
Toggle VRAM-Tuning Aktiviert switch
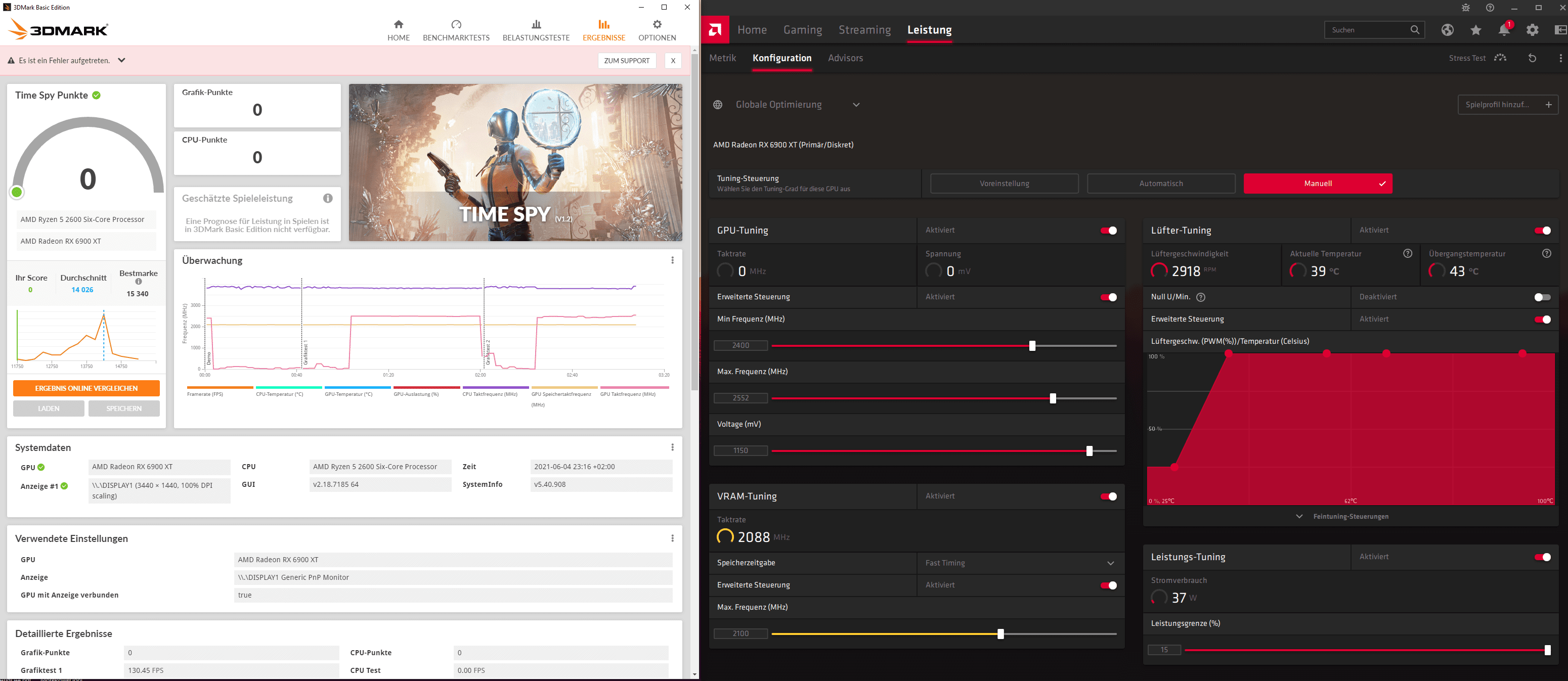point(1108,496)
